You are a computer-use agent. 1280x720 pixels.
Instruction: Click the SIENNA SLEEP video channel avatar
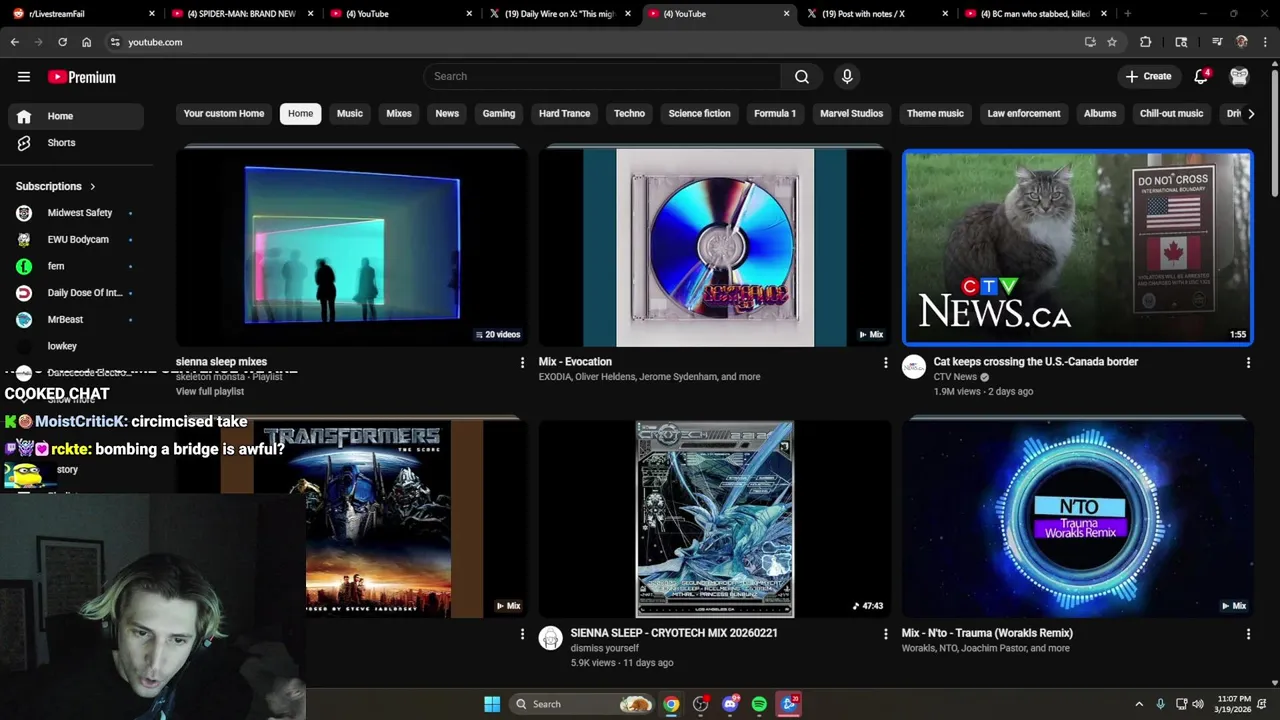tap(551, 638)
